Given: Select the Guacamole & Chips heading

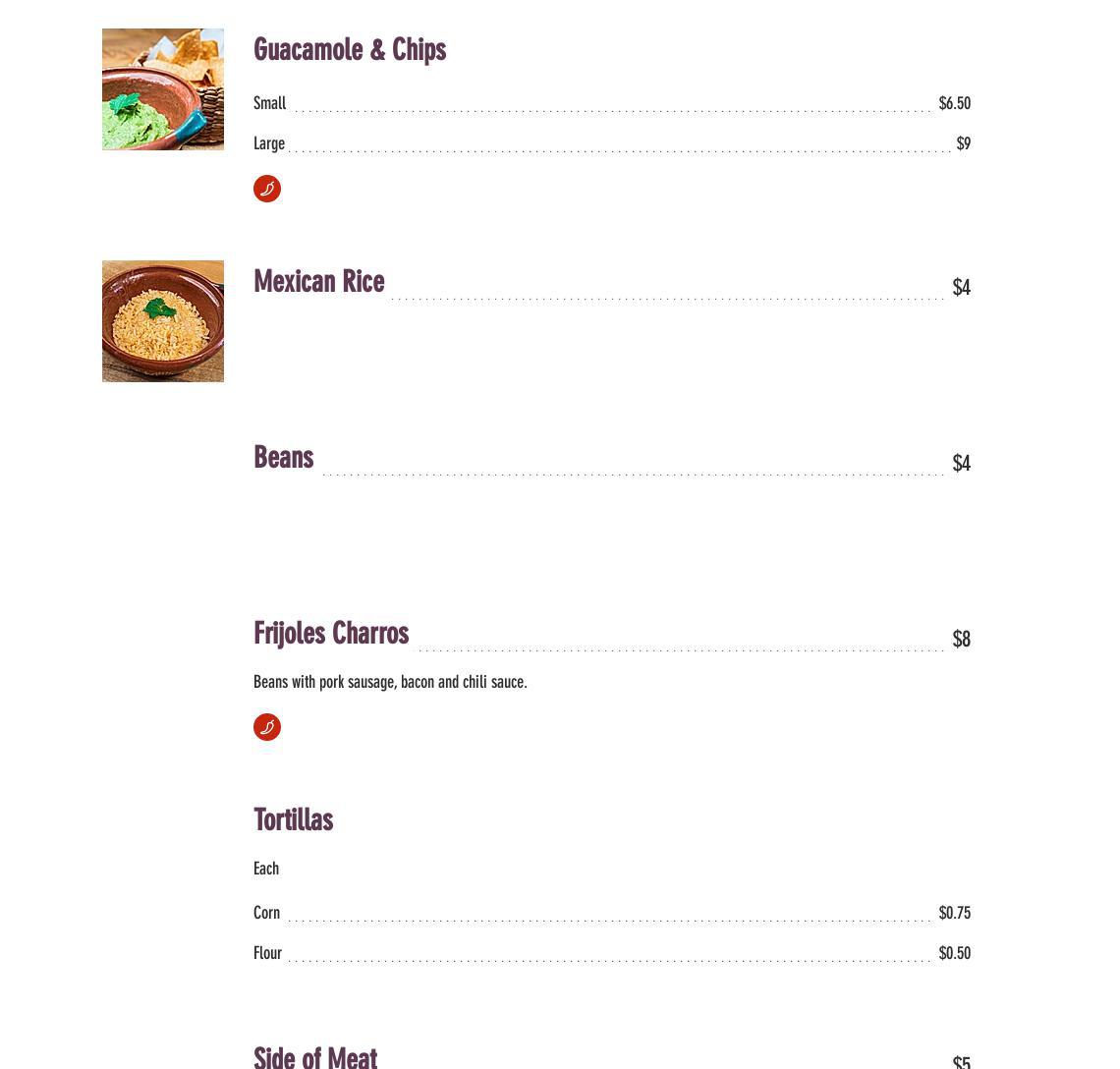Looking at the screenshot, I should pos(350,50).
